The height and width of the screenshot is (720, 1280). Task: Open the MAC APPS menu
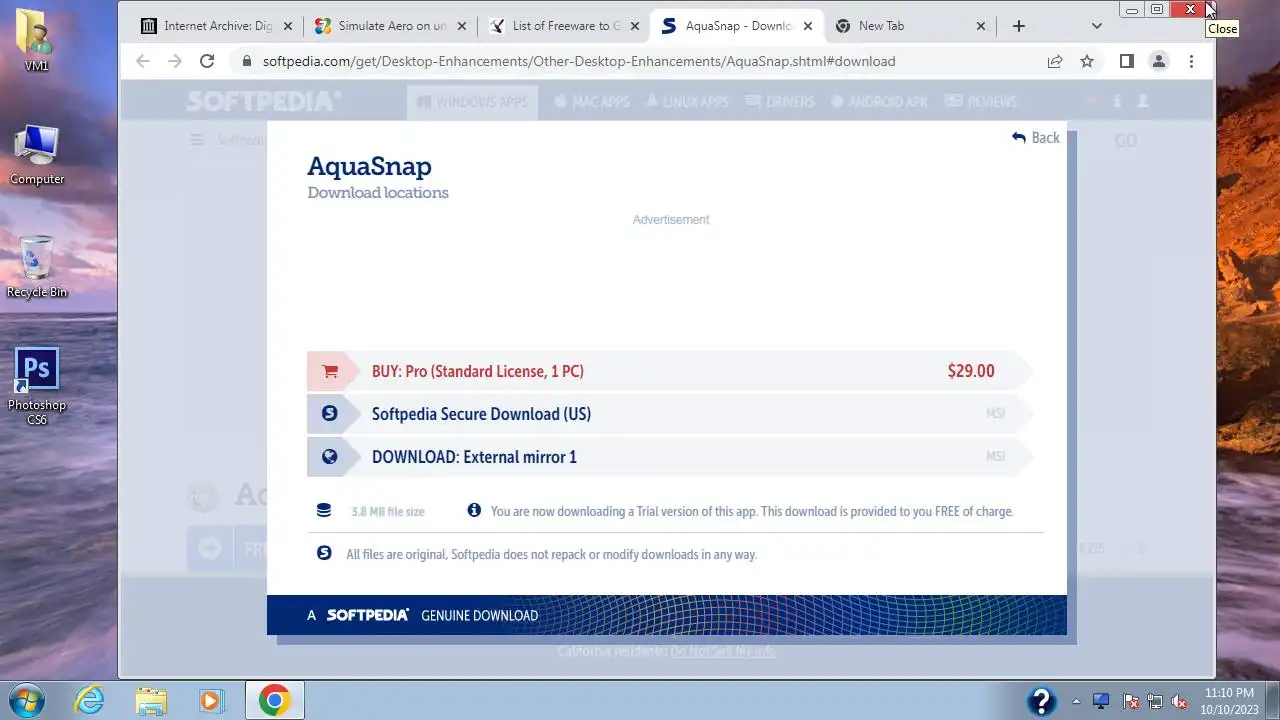click(591, 102)
